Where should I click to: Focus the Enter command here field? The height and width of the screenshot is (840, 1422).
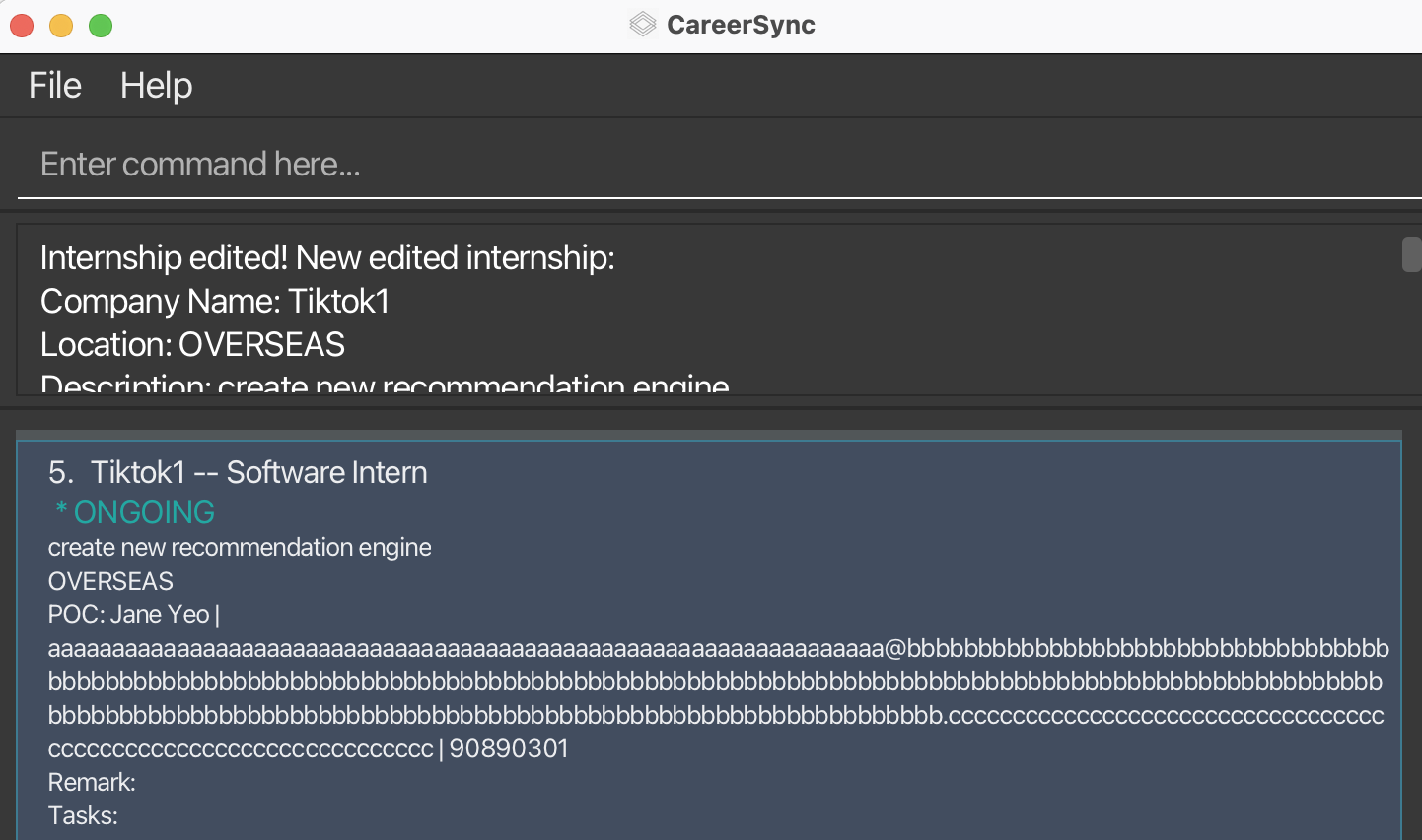tap(720, 164)
